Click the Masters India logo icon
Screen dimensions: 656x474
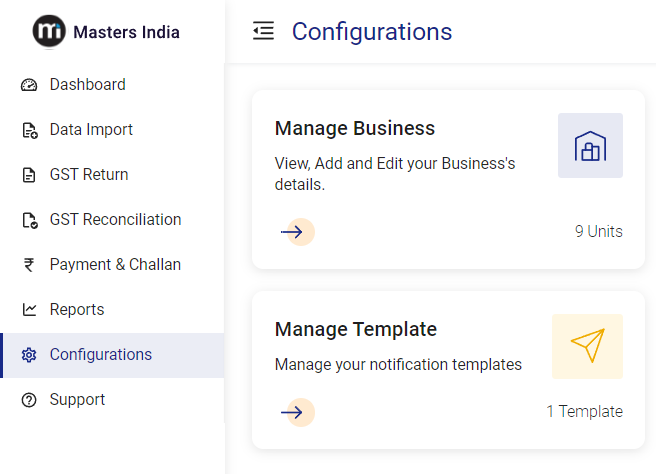pyautogui.click(x=49, y=32)
